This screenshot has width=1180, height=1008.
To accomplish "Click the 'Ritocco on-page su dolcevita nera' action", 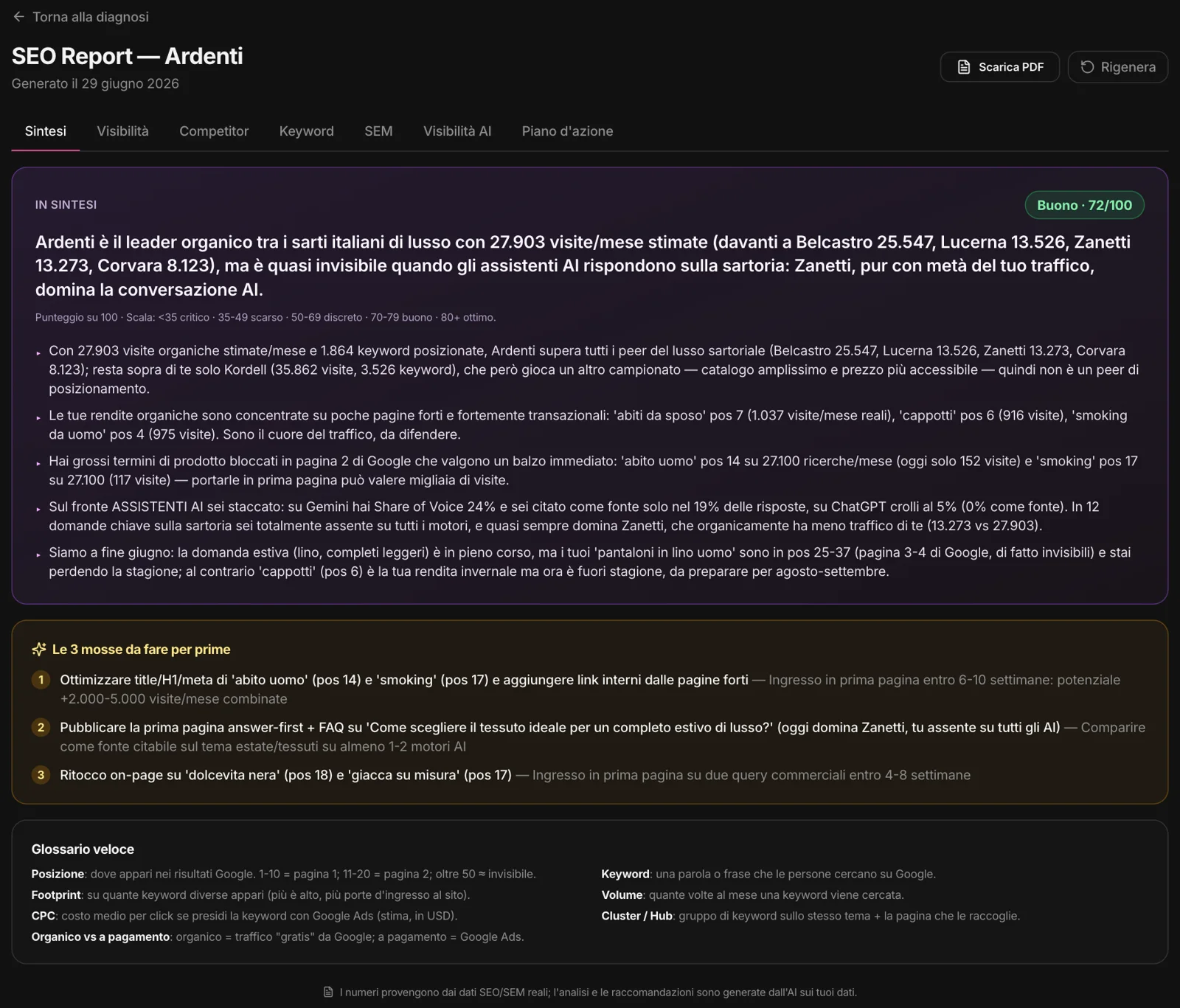I will point(285,775).
